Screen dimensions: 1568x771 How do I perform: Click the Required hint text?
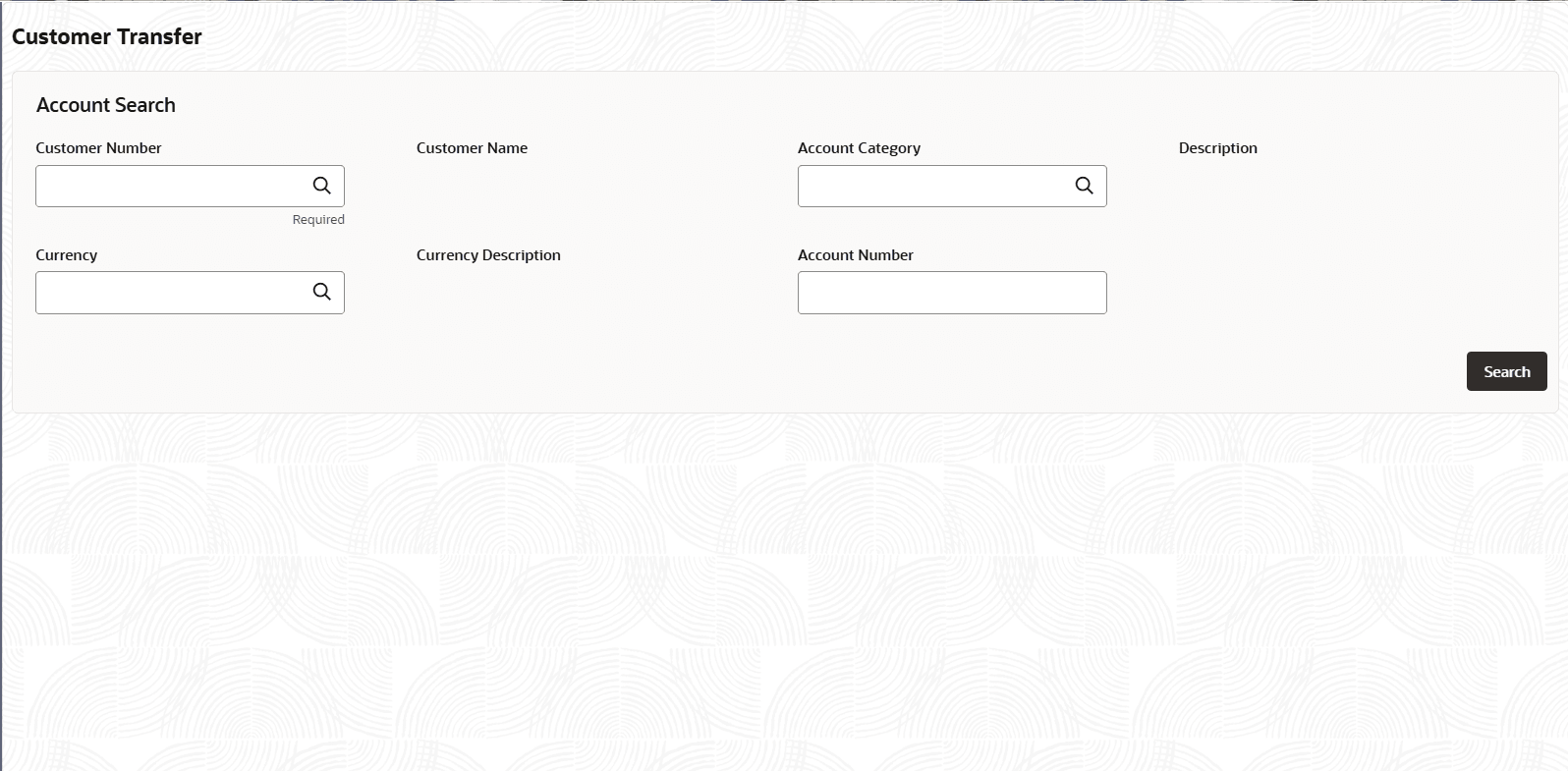coord(318,220)
